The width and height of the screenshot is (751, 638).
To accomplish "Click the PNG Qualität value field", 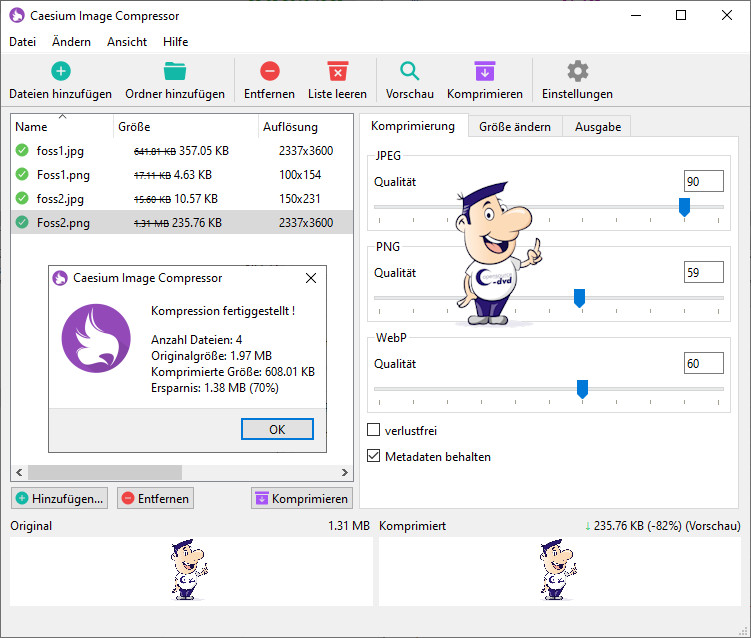I will [x=703, y=272].
